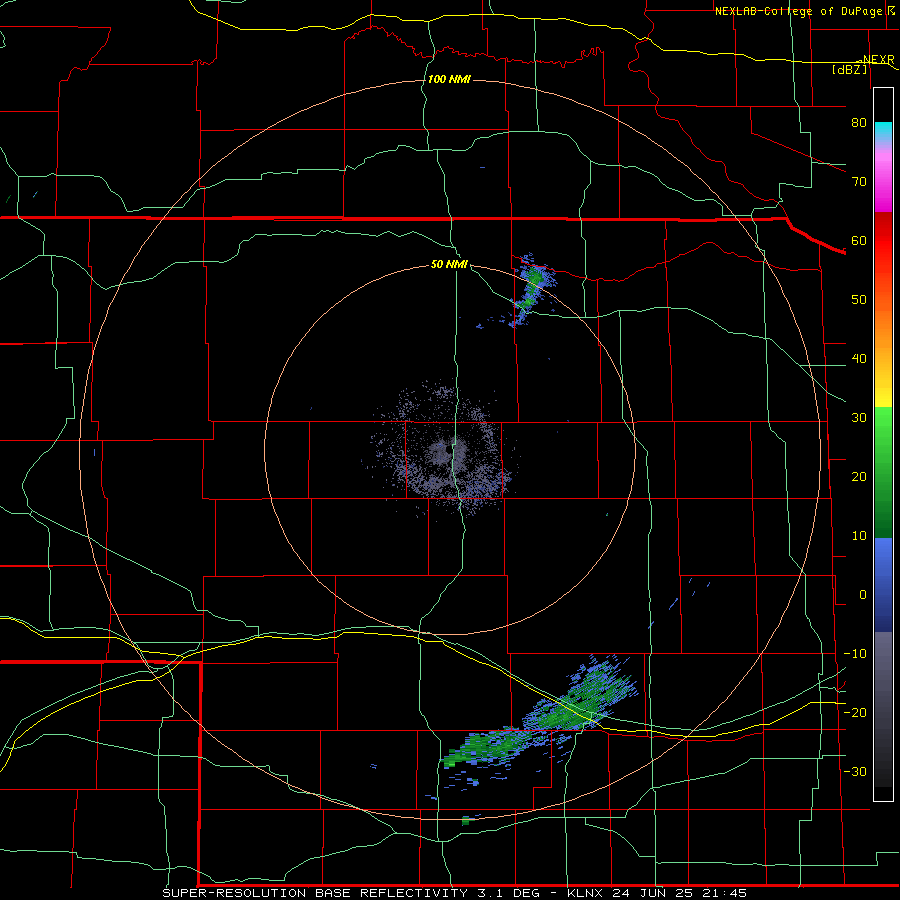The height and width of the screenshot is (900, 900).
Task: Click the '0' value on dBZ scale
Action: point(863,595)
